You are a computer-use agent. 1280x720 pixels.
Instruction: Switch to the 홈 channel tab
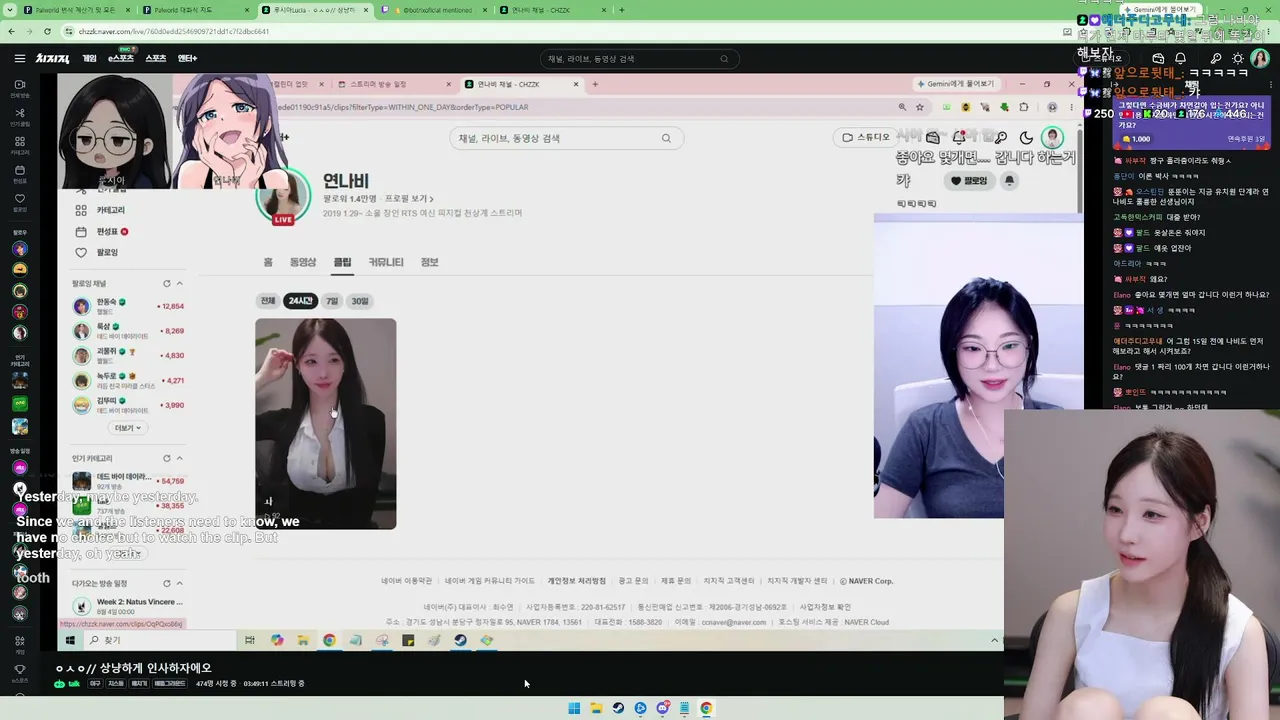(x=268, y=262)
